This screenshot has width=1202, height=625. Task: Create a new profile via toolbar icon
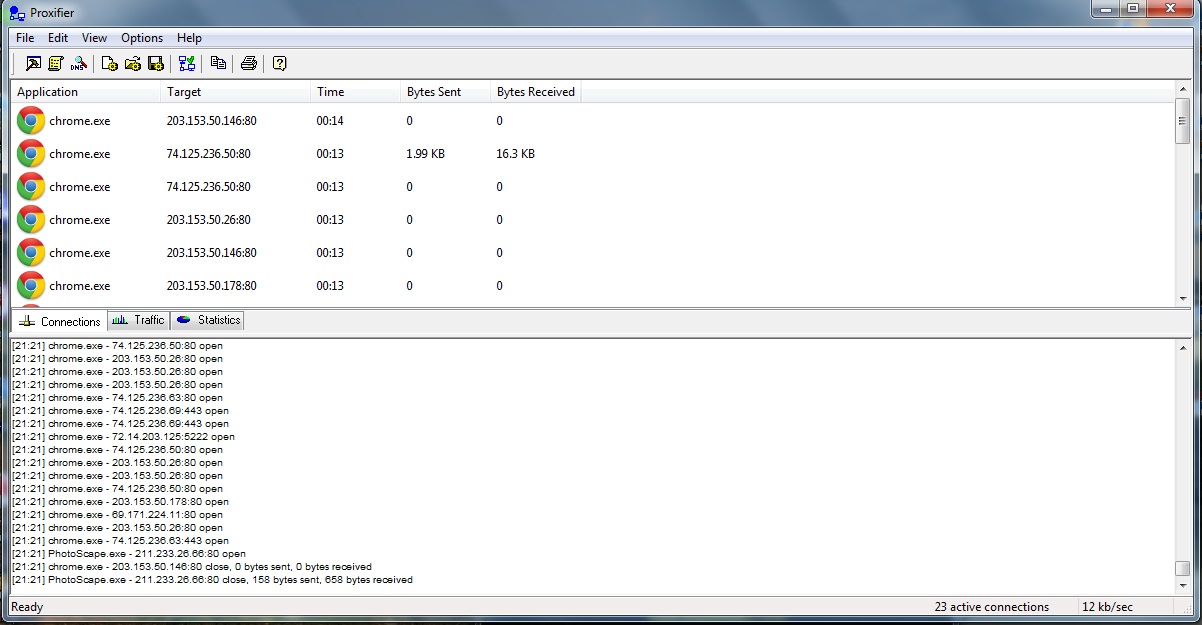click(110, 63)
